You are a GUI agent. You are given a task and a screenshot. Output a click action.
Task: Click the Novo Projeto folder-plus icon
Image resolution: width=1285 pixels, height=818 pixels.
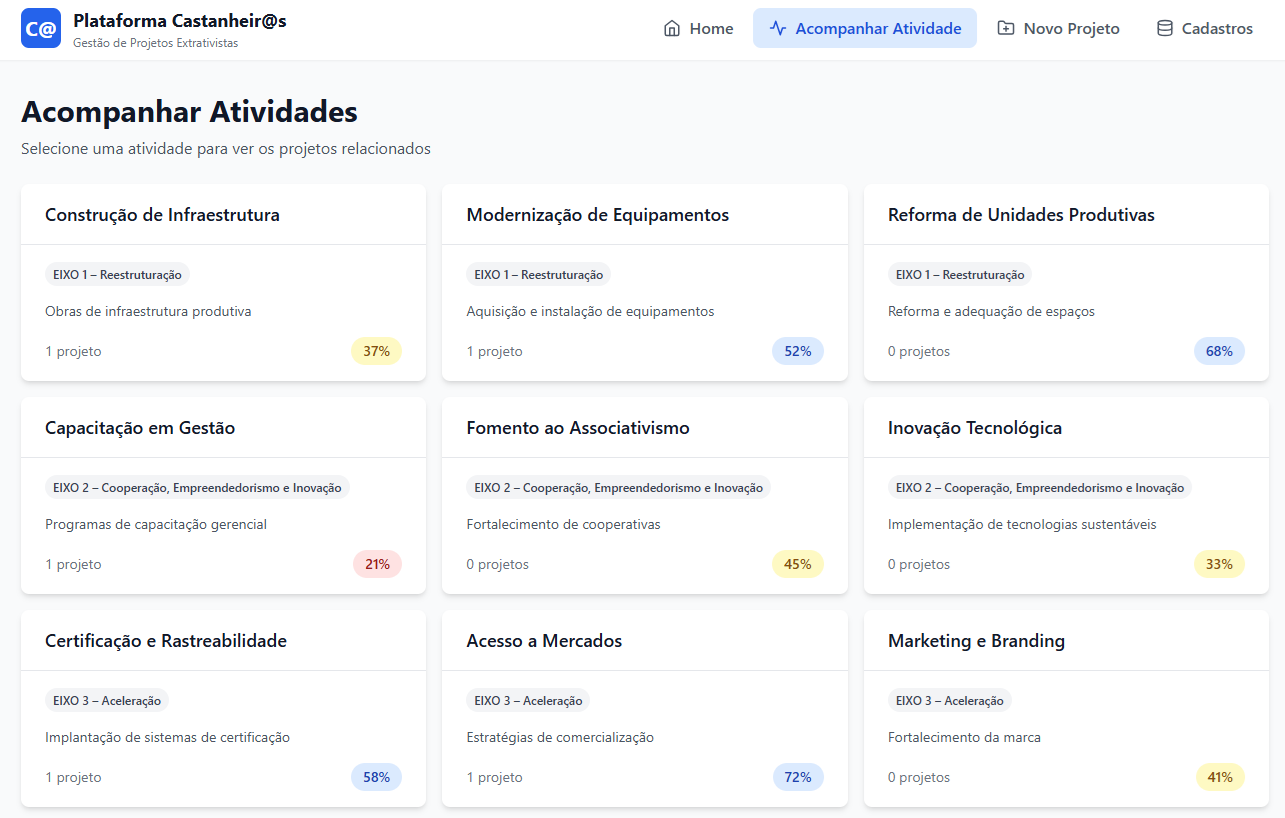pos(1006,28)
